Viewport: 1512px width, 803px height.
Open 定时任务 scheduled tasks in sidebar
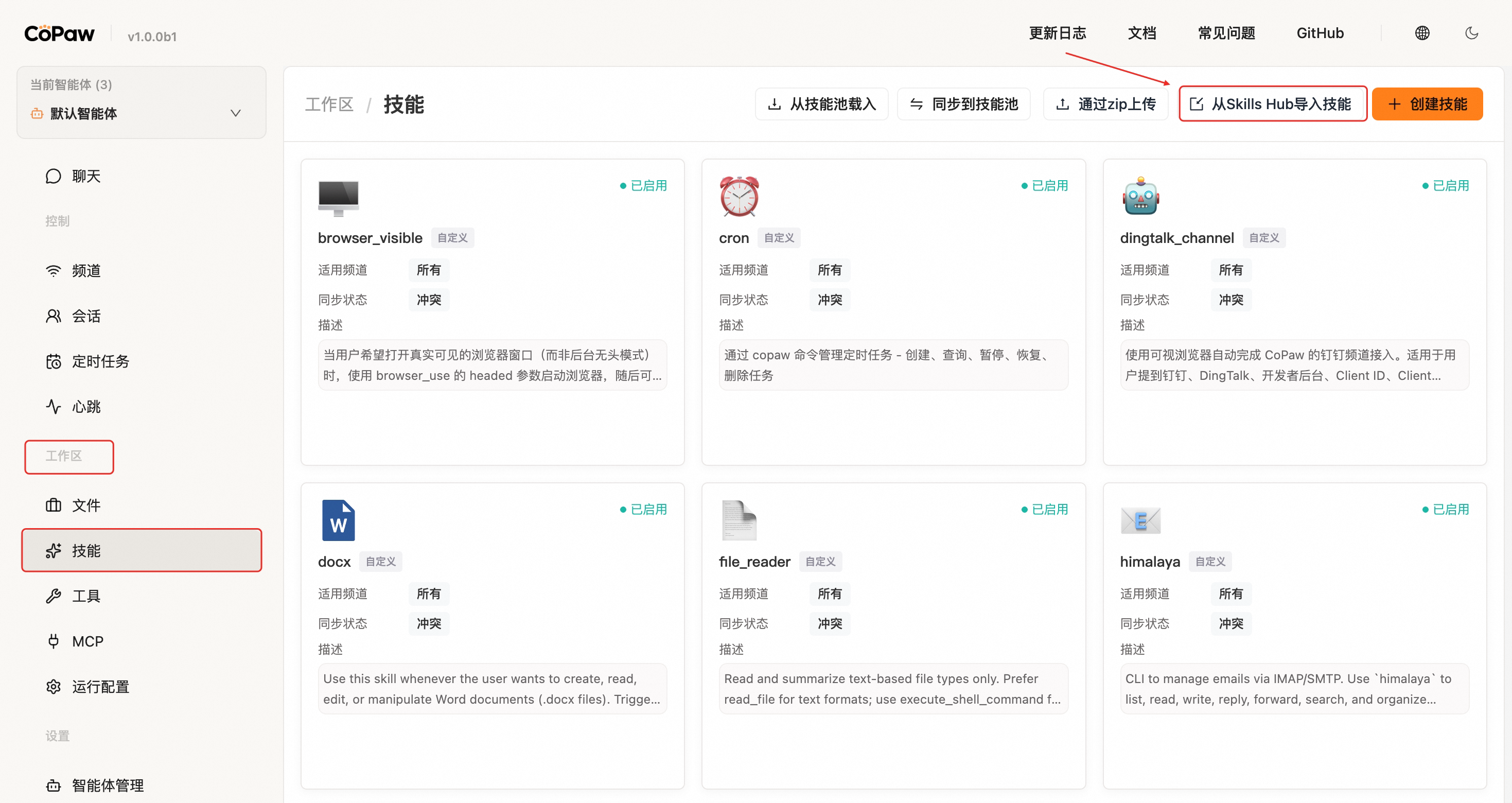click(x=100, y=361)
